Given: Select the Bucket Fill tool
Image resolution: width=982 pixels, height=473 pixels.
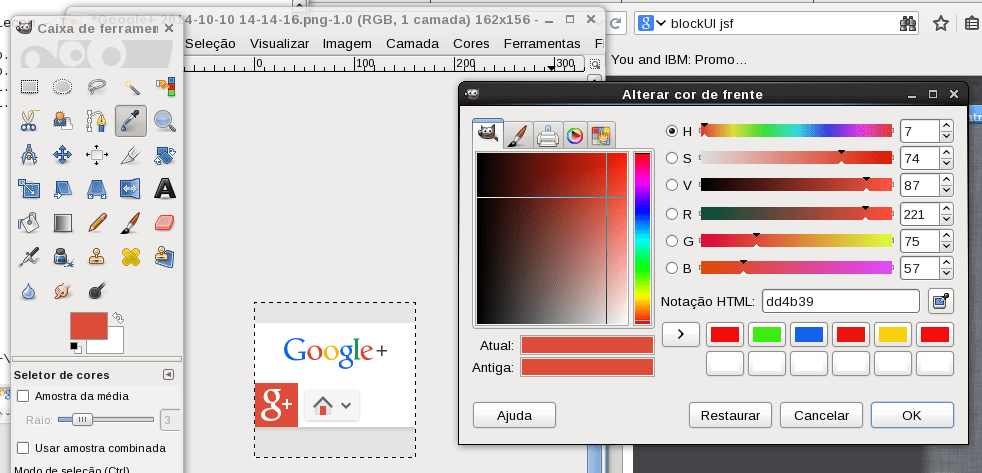Looking at the screenshot, I should coord(29,222).
